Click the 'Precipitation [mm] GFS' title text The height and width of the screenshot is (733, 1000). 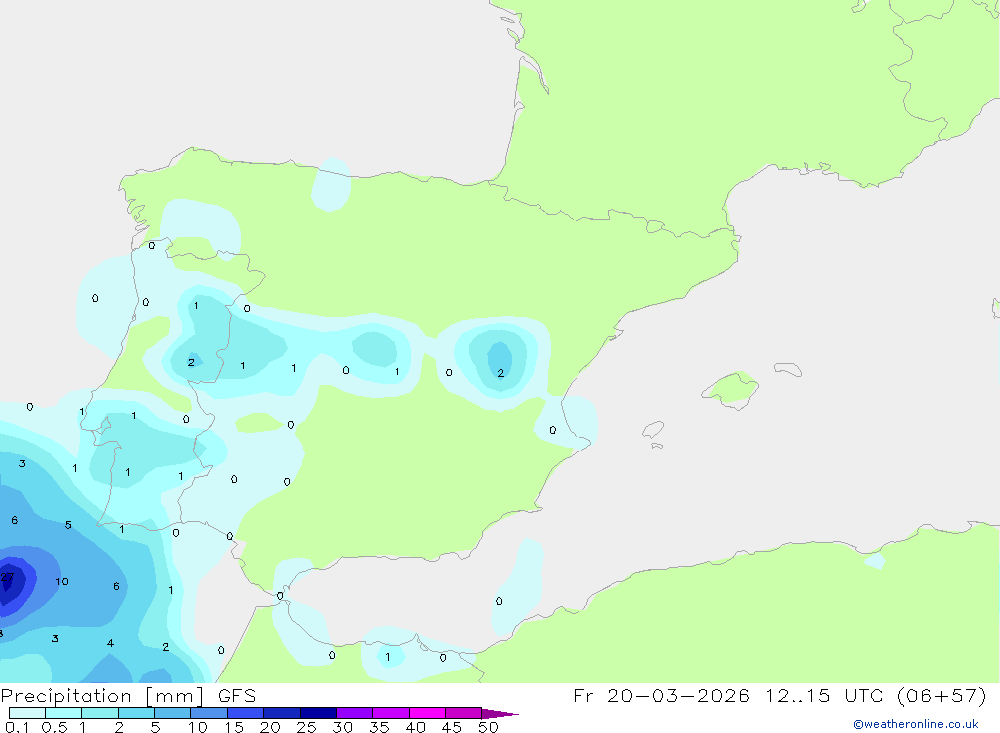click(x=128, y=696)
